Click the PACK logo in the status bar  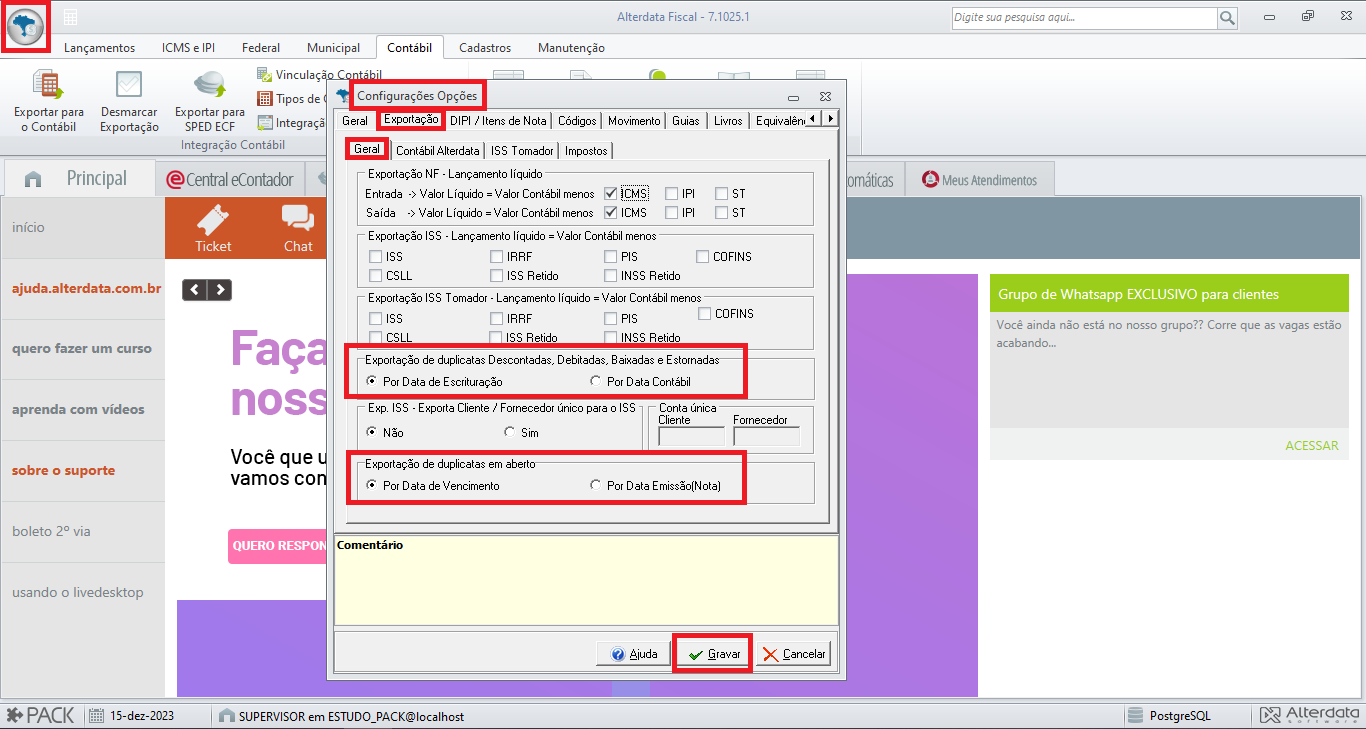coord(41,716)
